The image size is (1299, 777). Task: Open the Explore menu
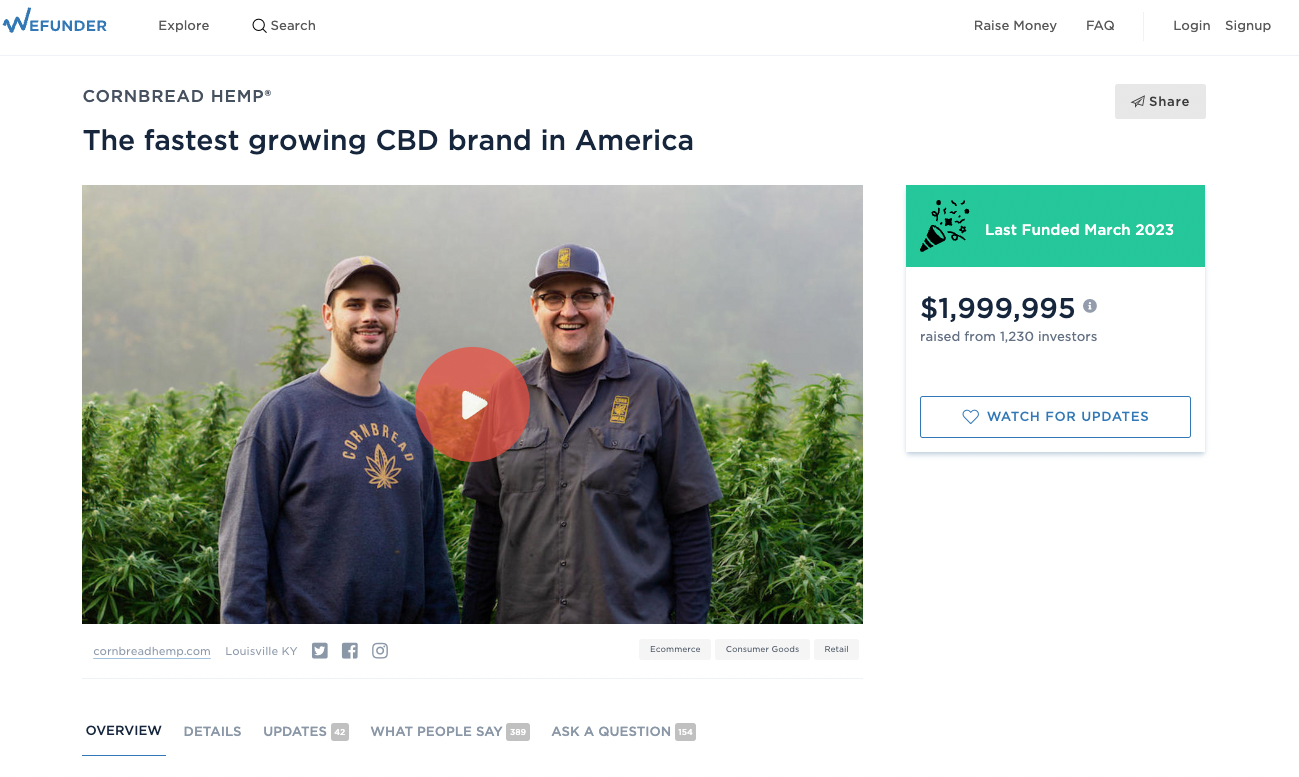184,26
